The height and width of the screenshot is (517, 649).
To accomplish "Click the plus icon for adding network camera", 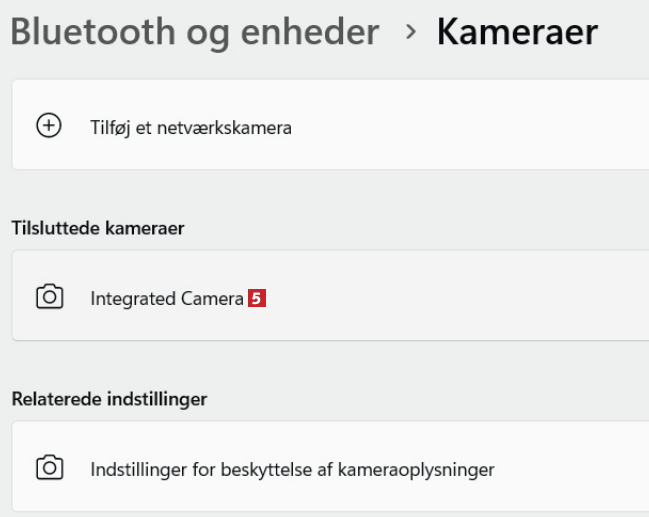I will [x=48, y=126].
